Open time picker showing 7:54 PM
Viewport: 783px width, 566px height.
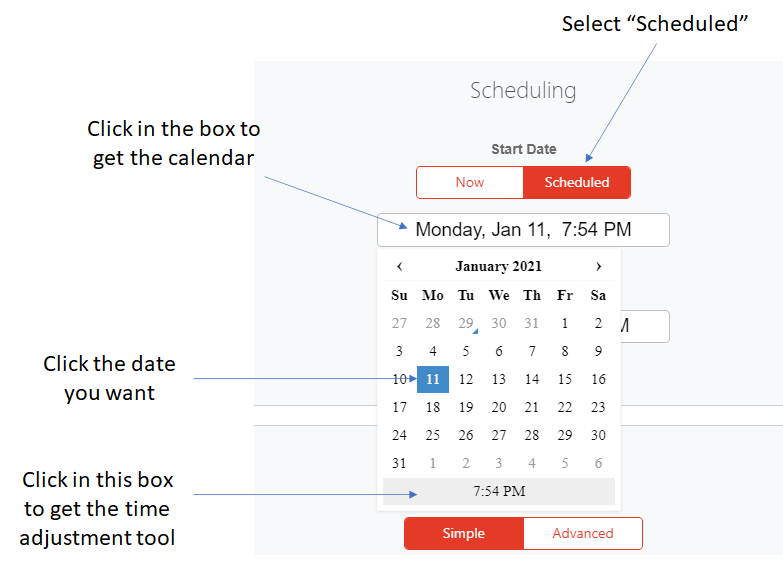point(499,491)
